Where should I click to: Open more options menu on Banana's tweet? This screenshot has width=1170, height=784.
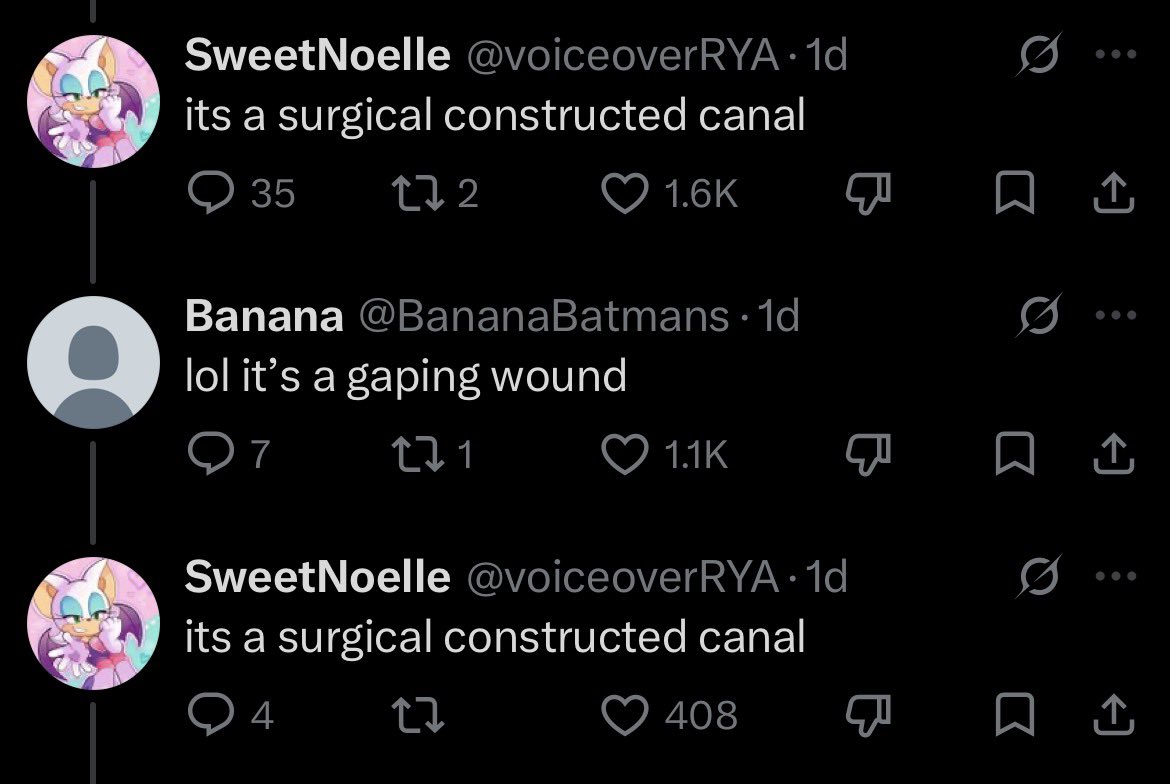coord(1116,315)
